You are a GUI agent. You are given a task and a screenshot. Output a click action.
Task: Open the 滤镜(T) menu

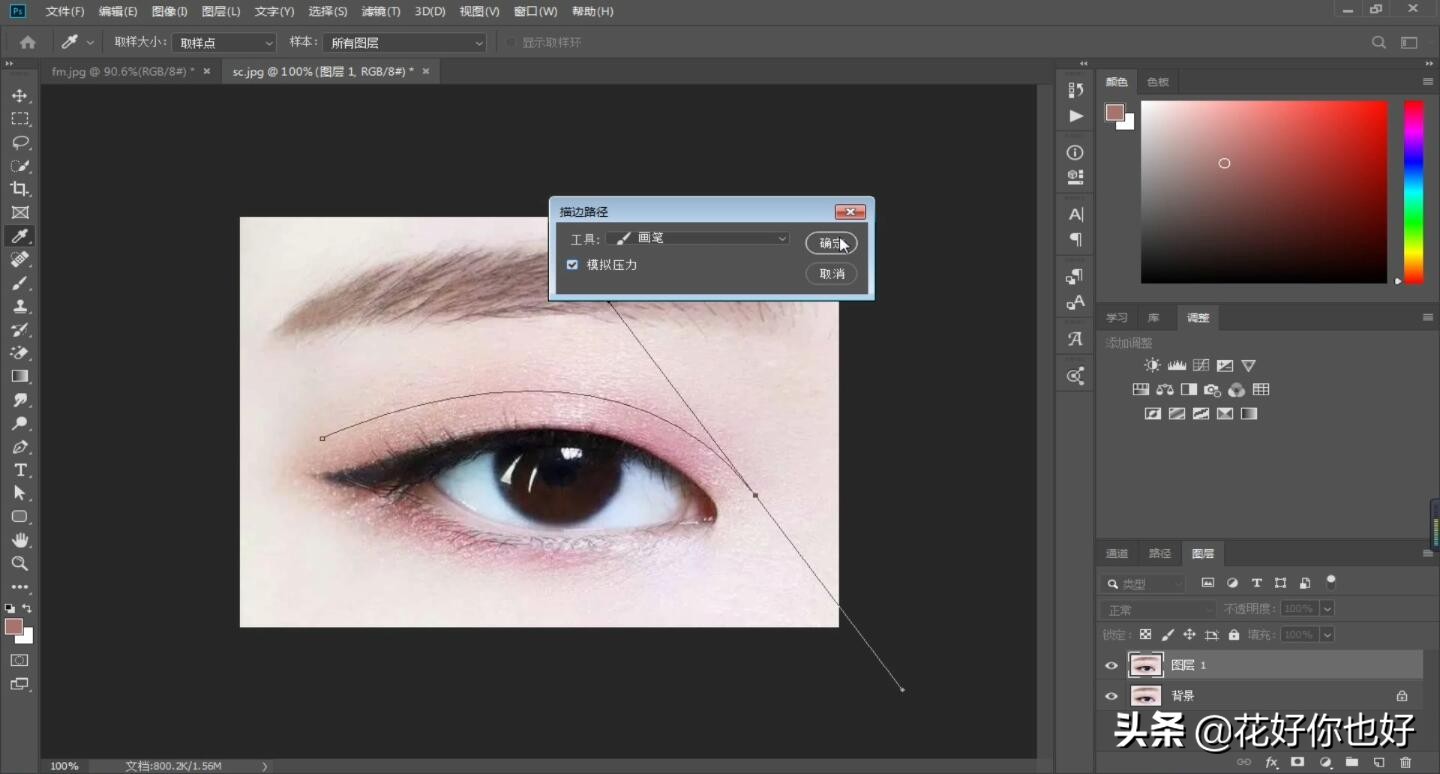tap(380, 11)
